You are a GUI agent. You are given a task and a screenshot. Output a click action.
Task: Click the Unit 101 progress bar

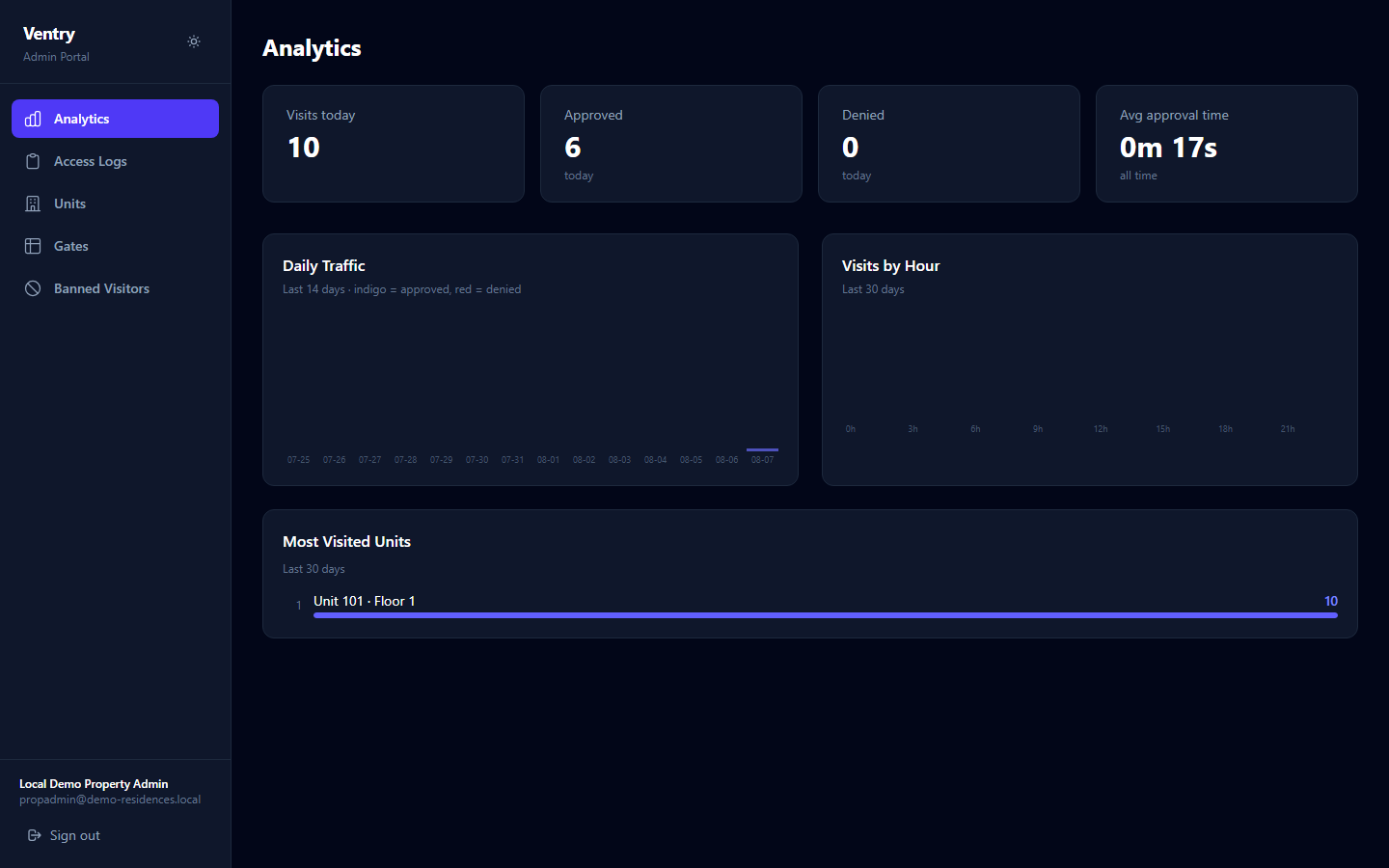tap(826, 615)
